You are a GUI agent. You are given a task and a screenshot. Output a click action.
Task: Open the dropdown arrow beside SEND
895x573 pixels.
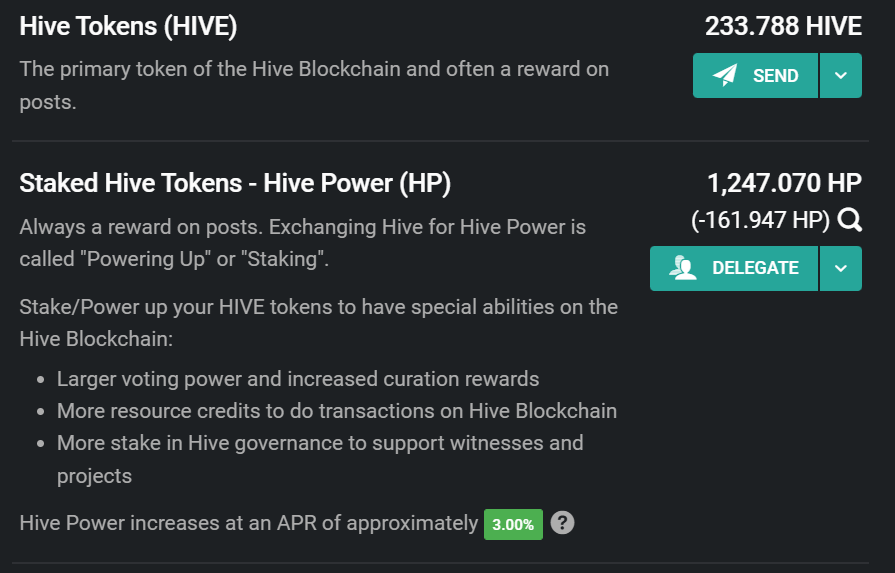coord(841,75)
